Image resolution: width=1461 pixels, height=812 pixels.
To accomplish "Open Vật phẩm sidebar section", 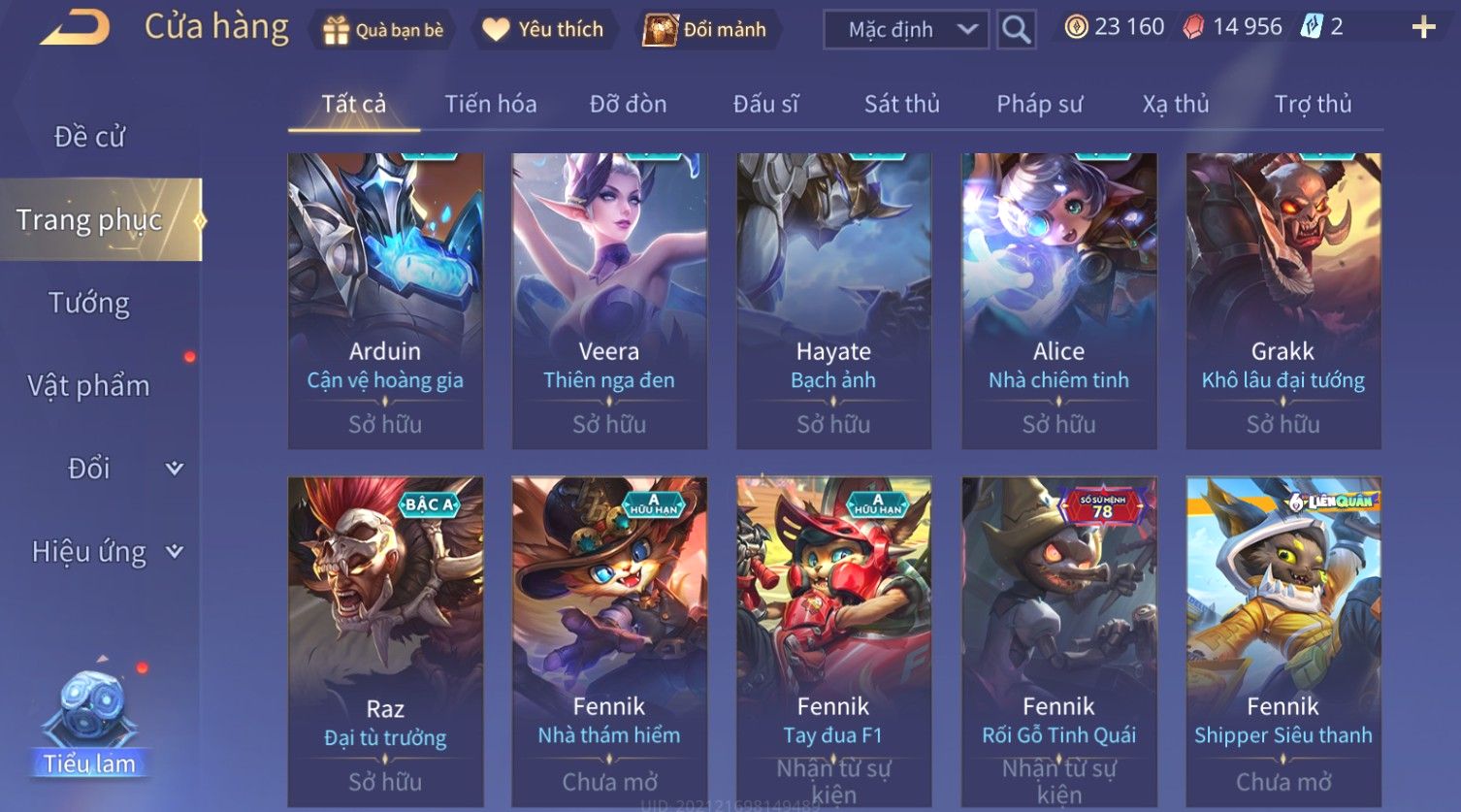I will pos(89,386).
